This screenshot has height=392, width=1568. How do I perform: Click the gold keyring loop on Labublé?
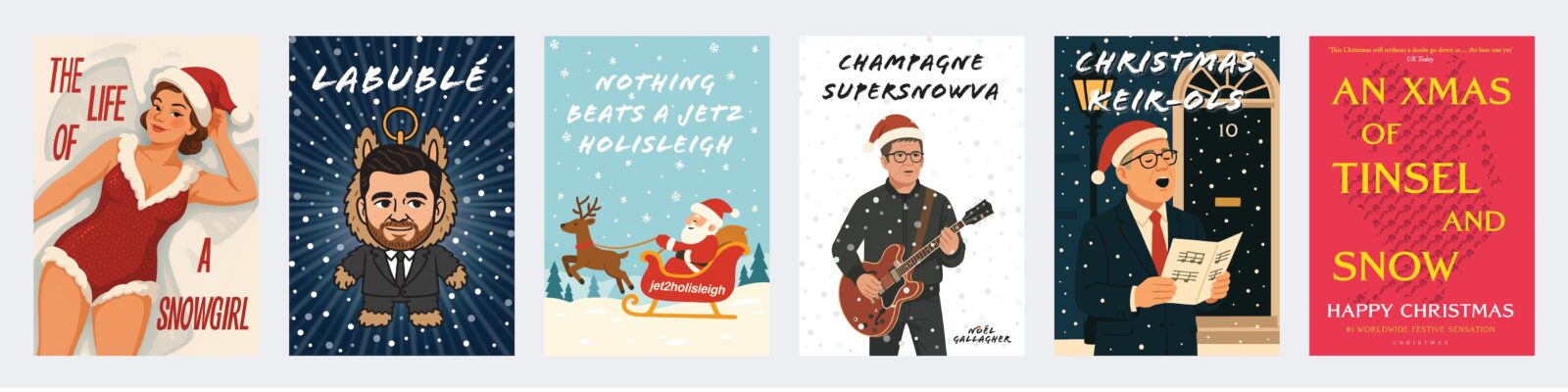point(399,125)
